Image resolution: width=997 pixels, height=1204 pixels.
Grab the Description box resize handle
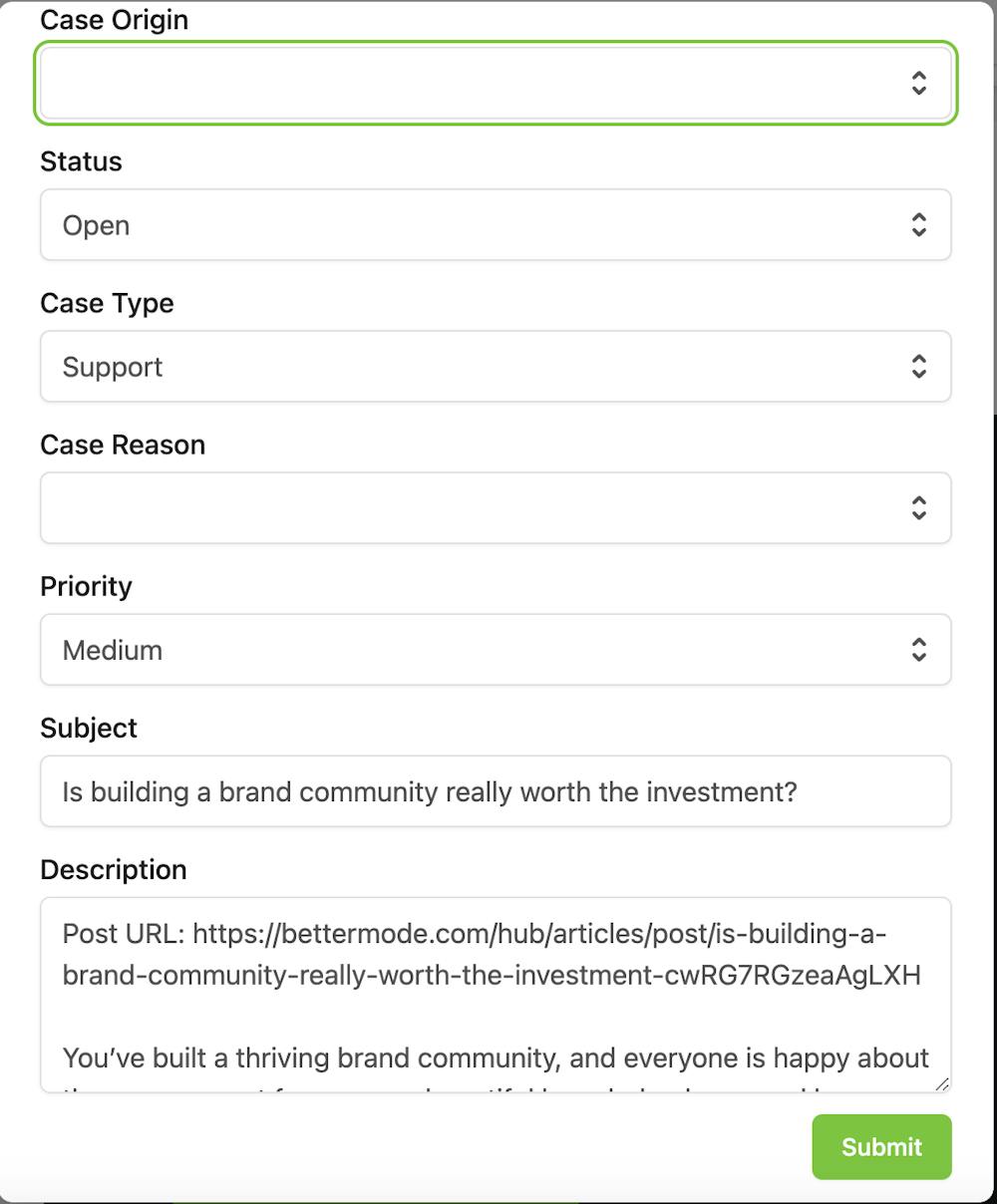(942, 1084)
